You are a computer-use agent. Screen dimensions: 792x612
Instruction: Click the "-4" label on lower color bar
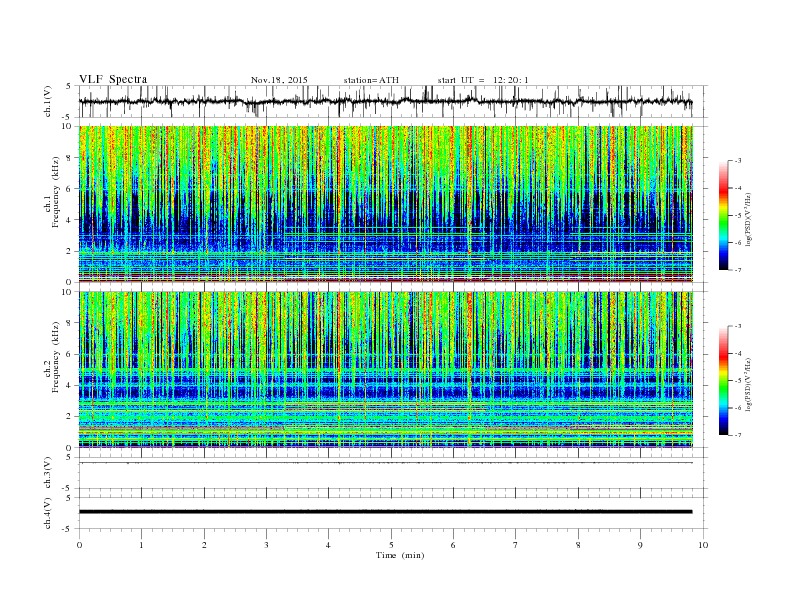pyautogui.click(x=738, y=353)
